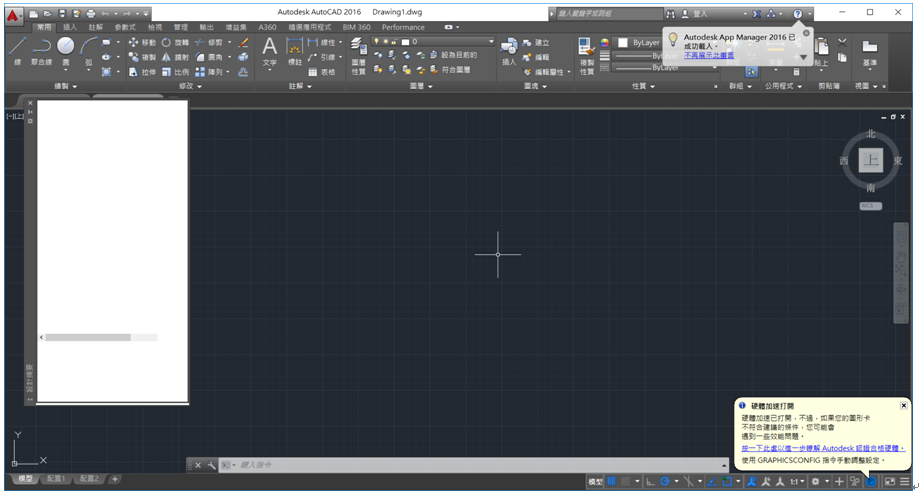Open the object color ByLayer swatch dropdown
Image resolution: width=921 pixels, height=497 pixels.
(x=639, y=42)
